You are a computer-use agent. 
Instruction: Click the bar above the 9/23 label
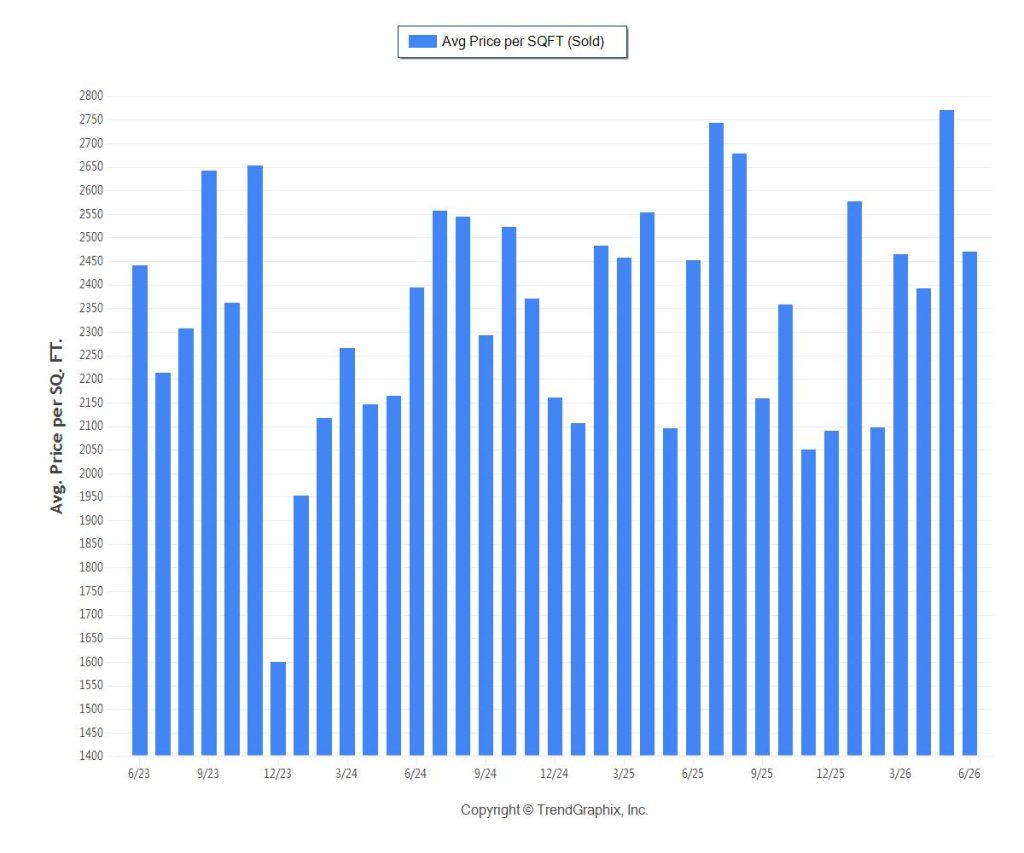tap(209, 463)
